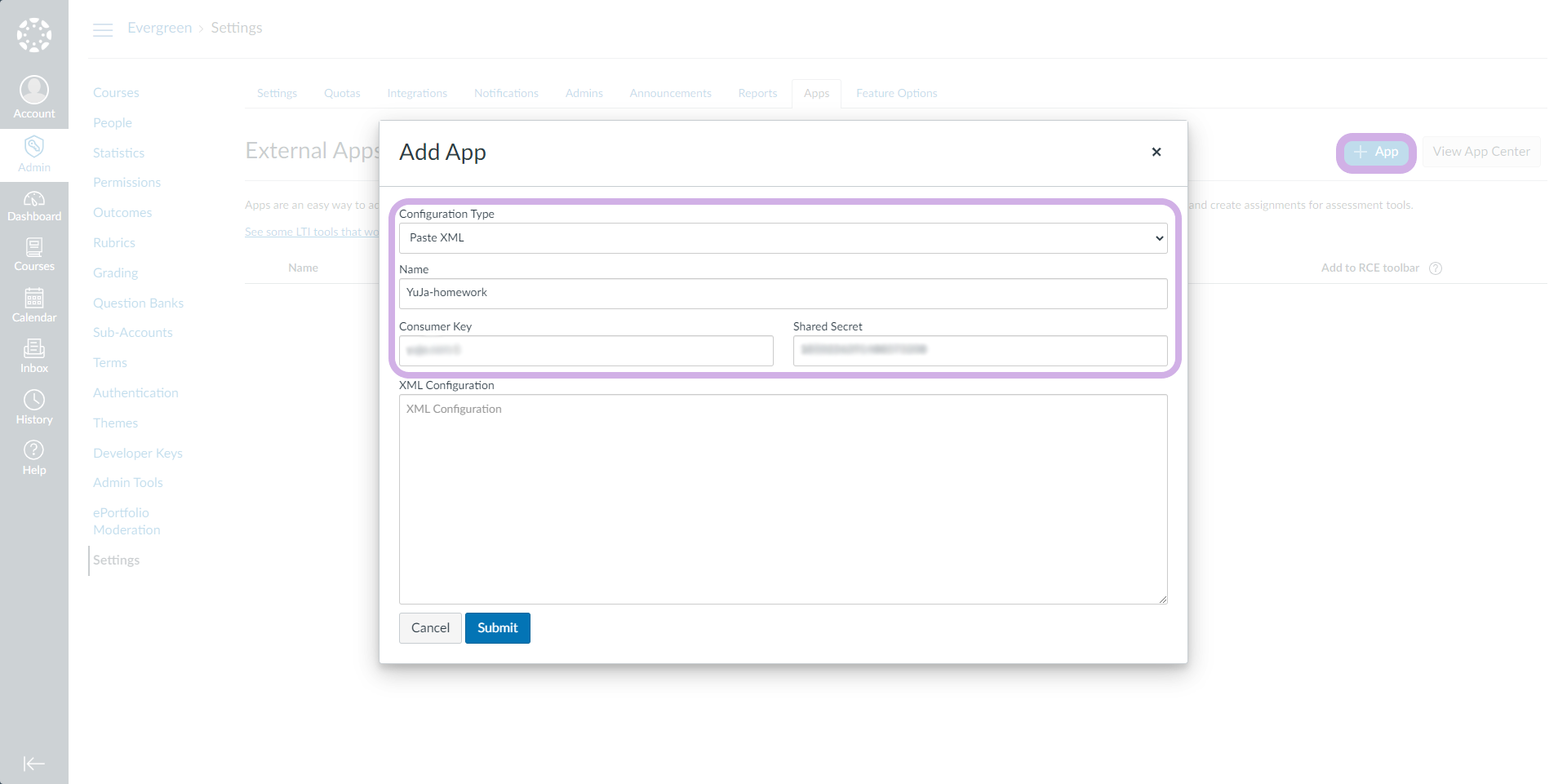Click the Admin shield icon
The image size is (1567, 784).
click(34, 147)
